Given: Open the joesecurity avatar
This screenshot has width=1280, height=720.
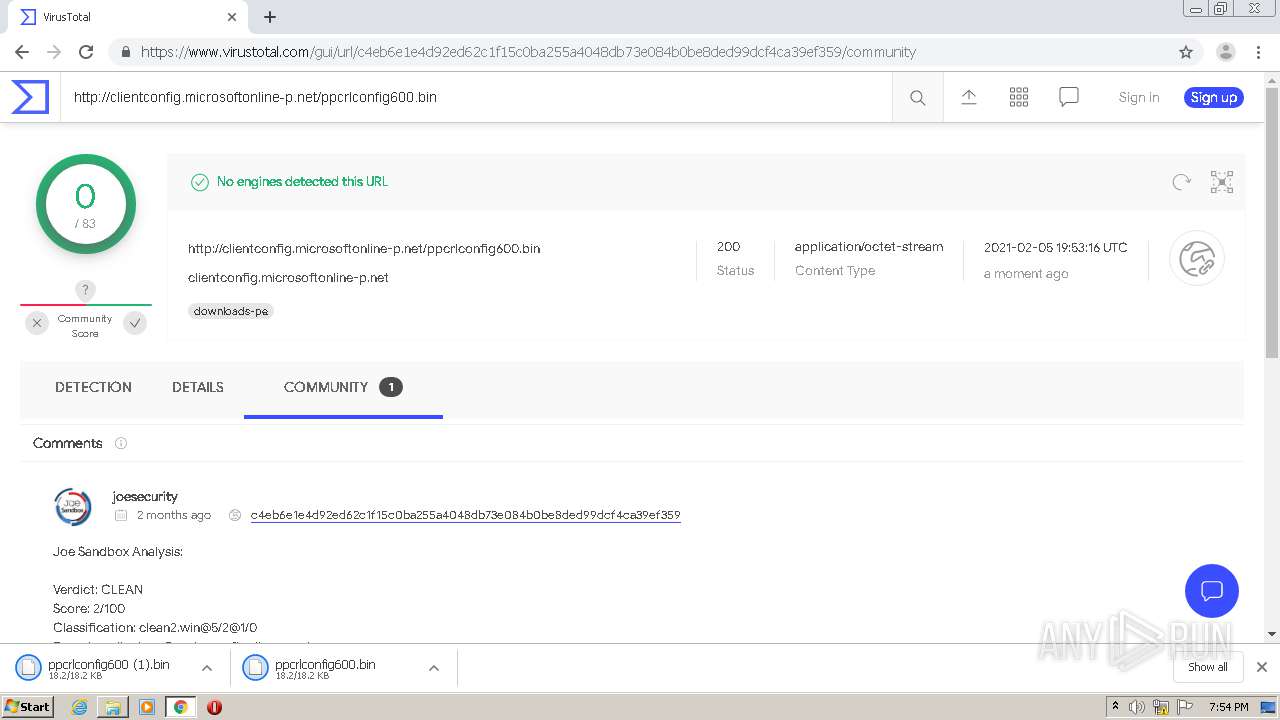Looking at the screenshot, I should [x=73, y=507].
